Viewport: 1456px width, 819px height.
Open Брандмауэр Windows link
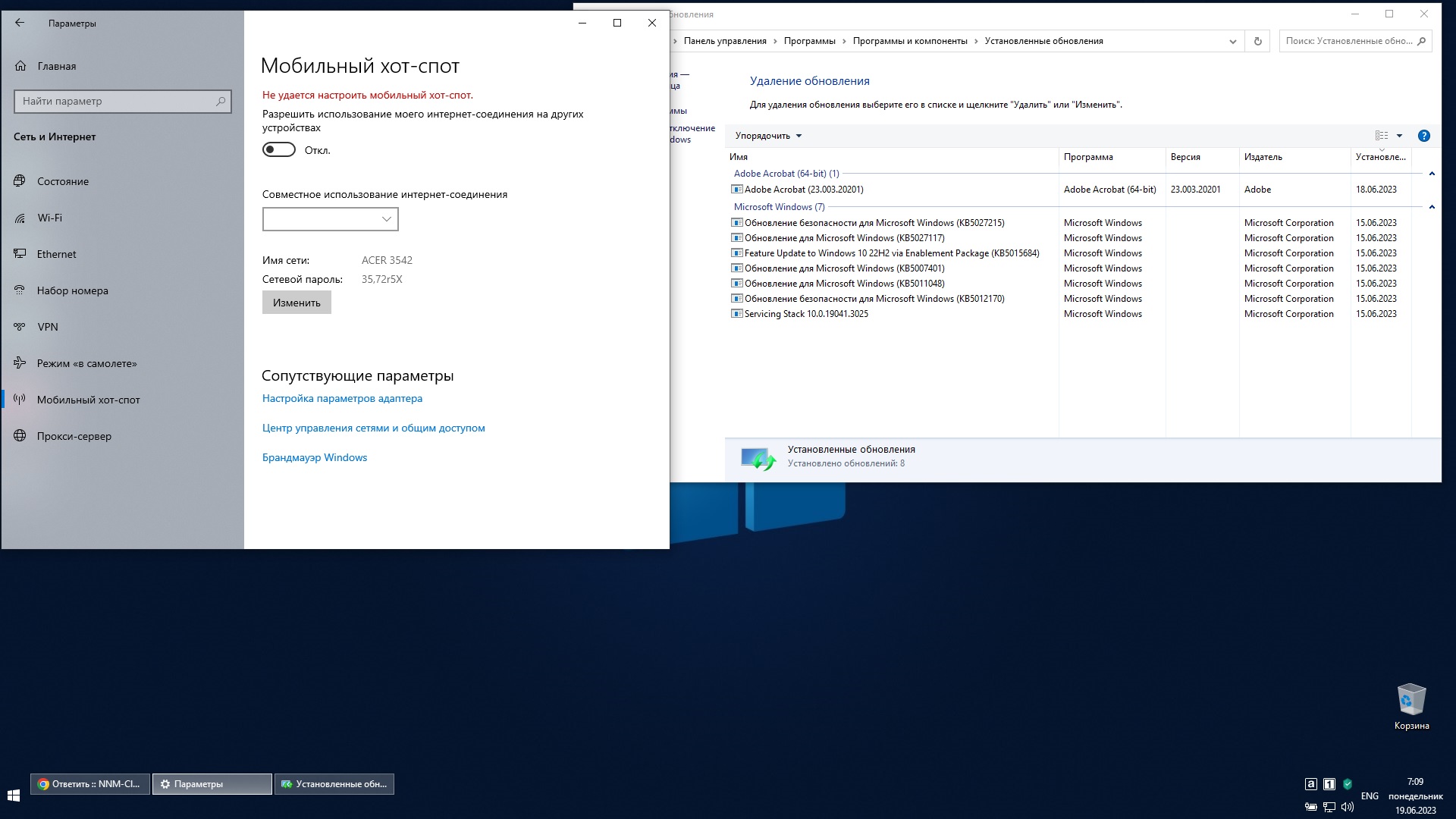click(314, 457)
